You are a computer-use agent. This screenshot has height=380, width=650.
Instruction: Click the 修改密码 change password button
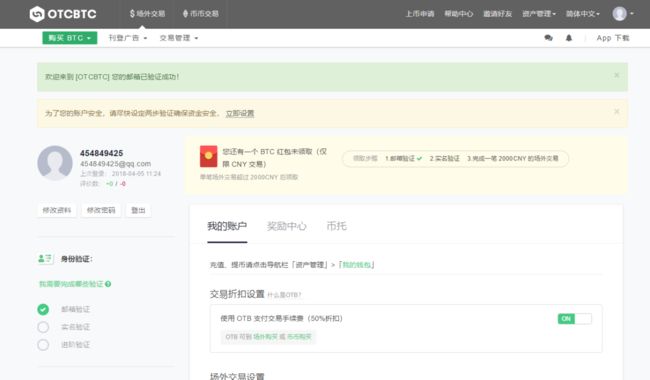point(101,210)
